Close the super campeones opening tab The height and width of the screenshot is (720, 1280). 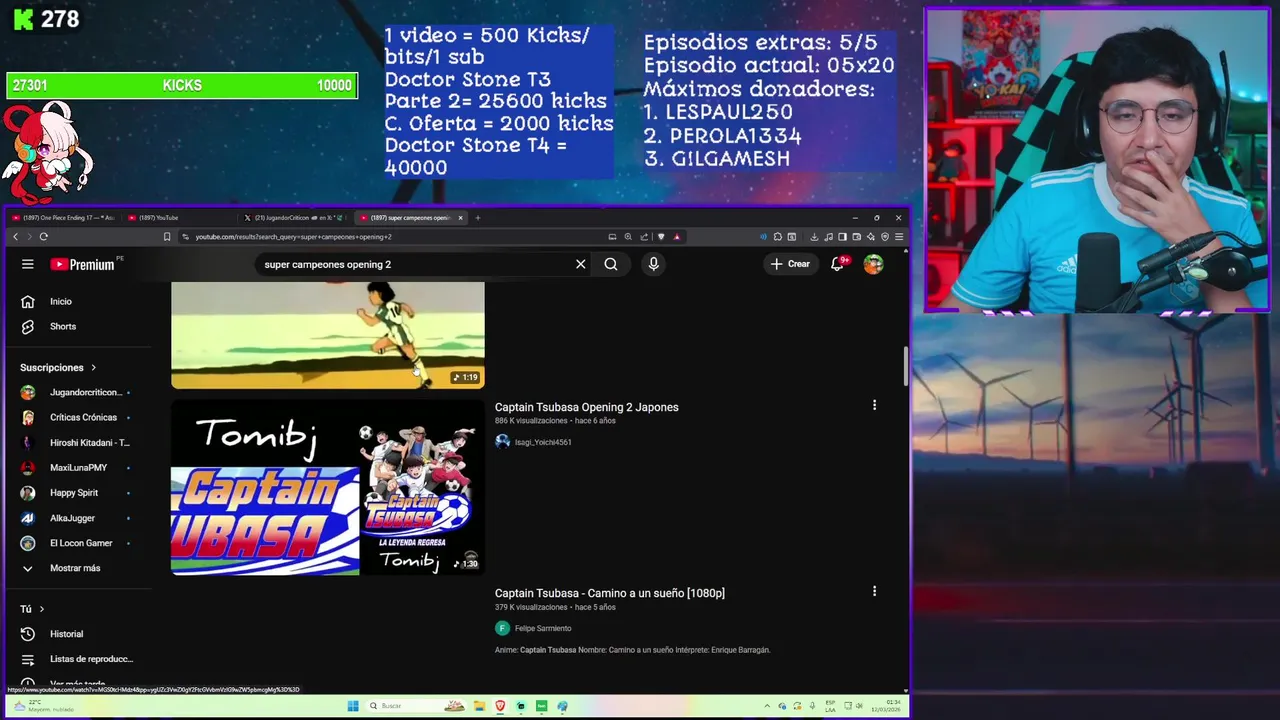coord(461,217)
